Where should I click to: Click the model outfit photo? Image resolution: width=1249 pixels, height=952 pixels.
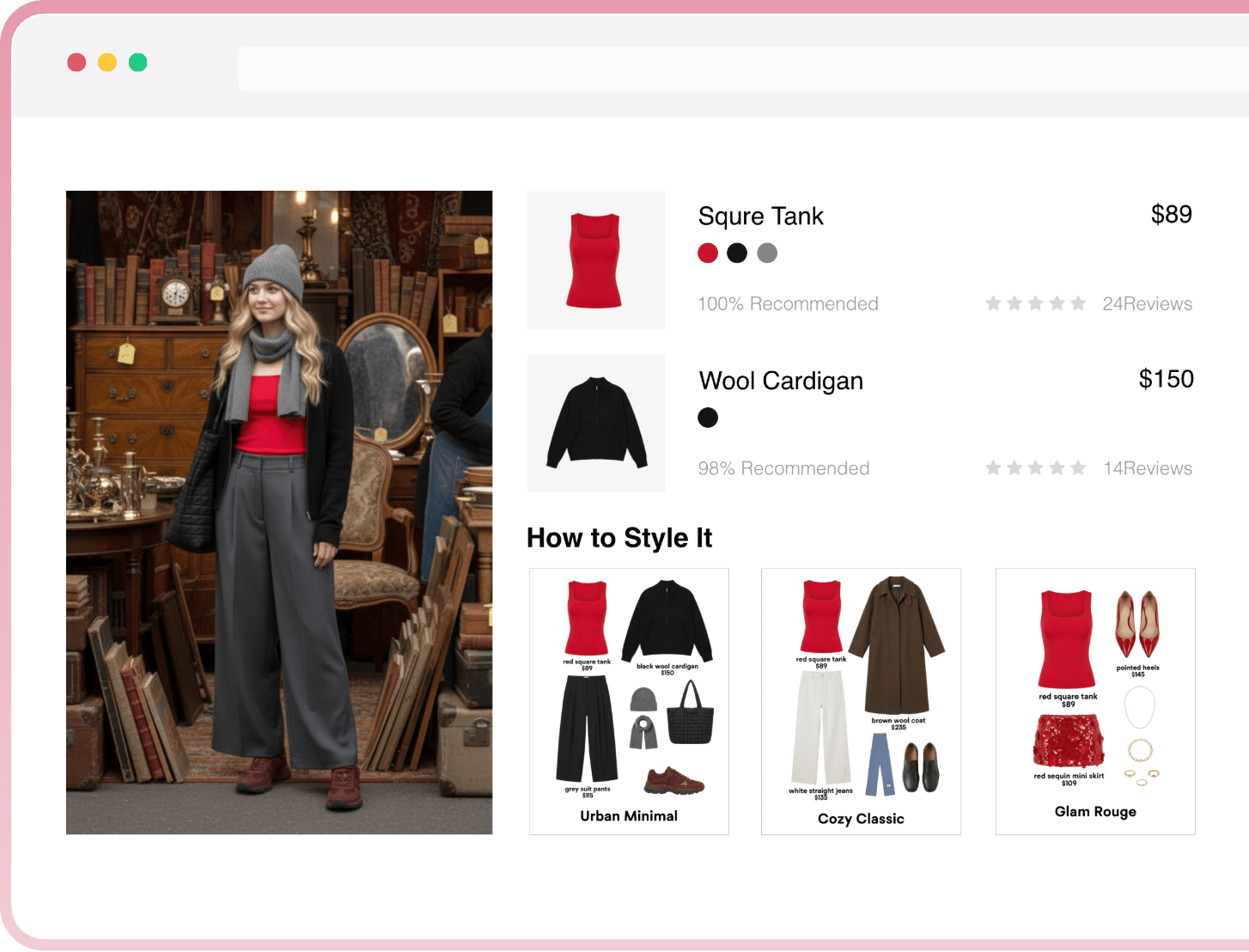tap(279, 512)
